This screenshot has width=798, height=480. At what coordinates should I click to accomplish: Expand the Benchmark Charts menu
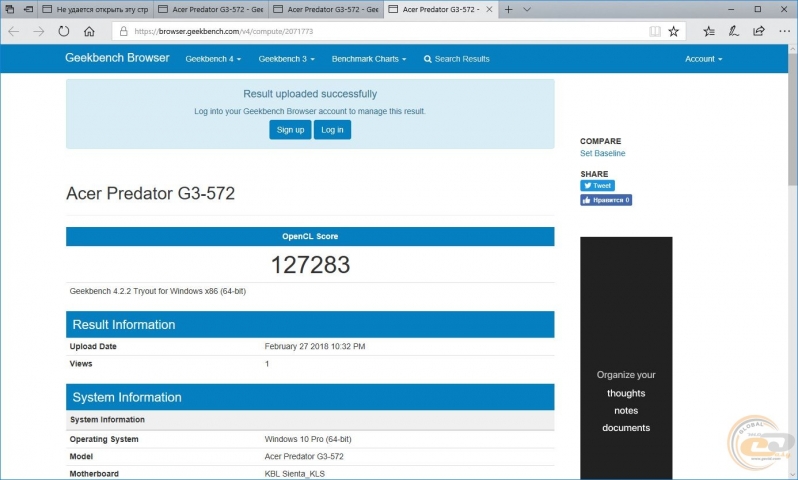pyautogui.click(x=369, y=59)
